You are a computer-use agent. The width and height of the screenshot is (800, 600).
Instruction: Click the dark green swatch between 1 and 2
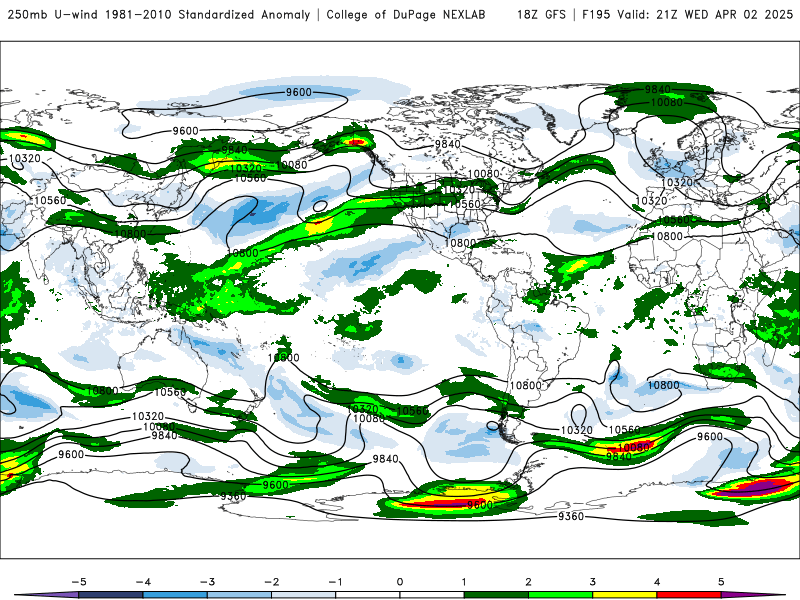496,595
